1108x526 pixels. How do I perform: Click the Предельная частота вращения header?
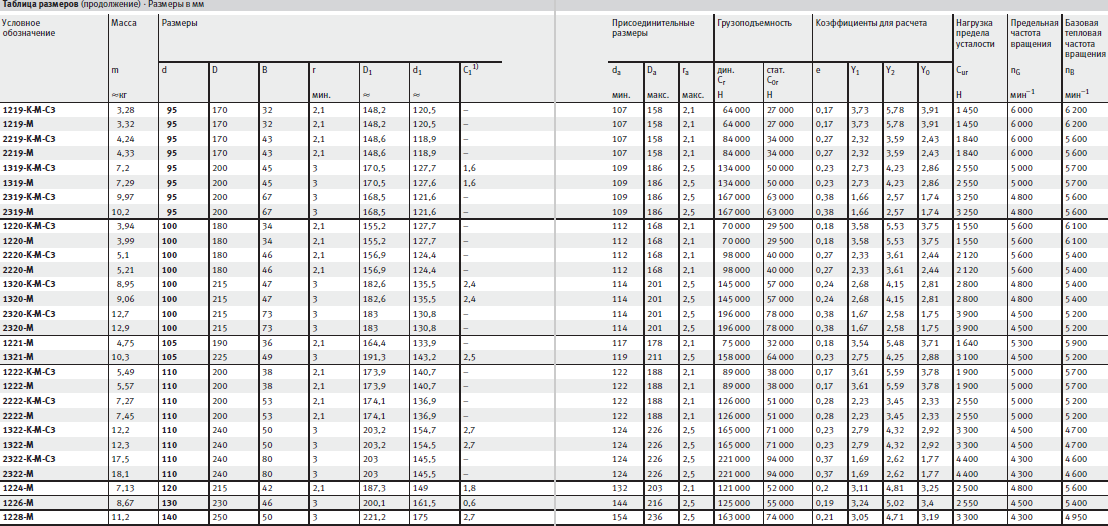click(x=1035, y=33)
